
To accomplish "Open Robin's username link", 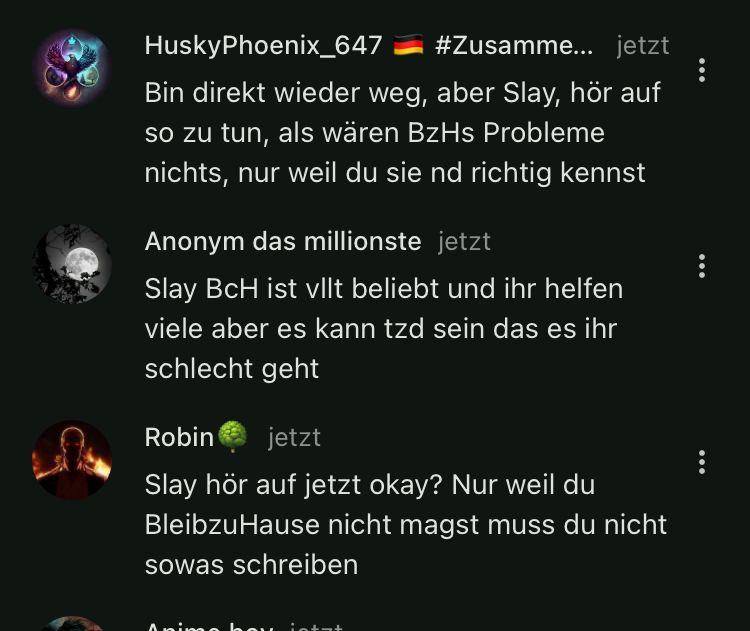I will [179, 437].
